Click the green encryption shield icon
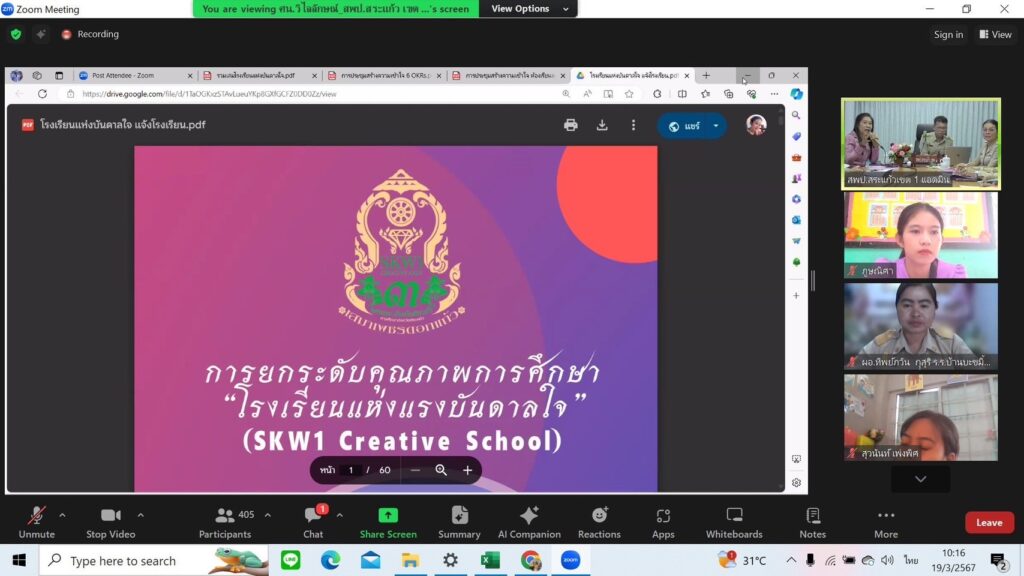 [16, 34]
